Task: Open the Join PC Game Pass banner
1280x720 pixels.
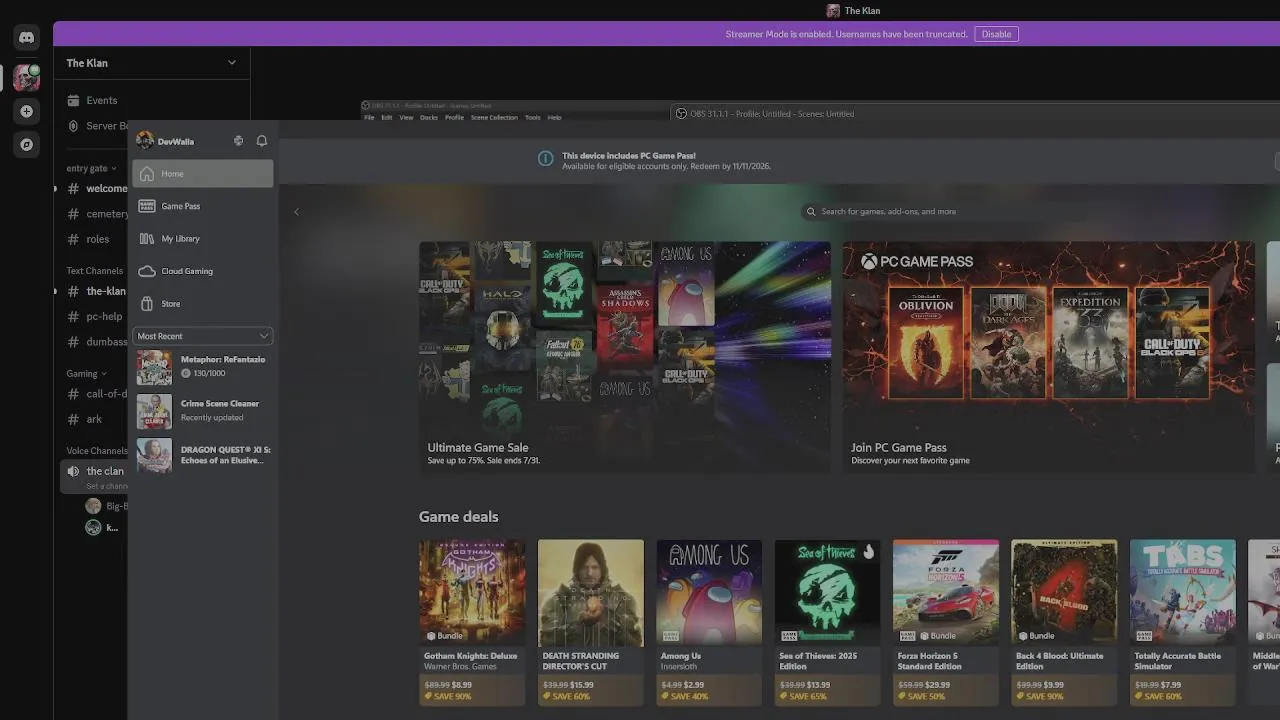Action: tap(1048, 357)
